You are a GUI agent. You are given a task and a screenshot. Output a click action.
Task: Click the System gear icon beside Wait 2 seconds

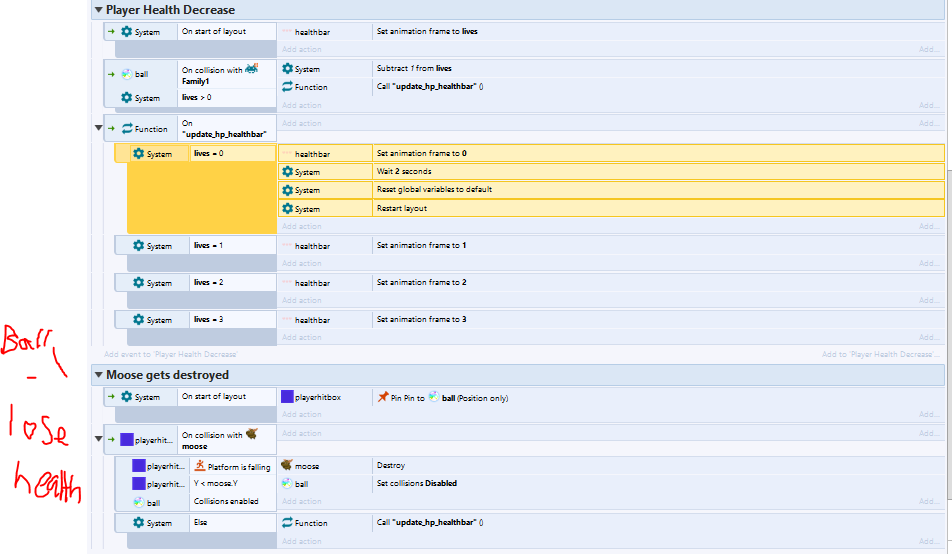point(288,172)
